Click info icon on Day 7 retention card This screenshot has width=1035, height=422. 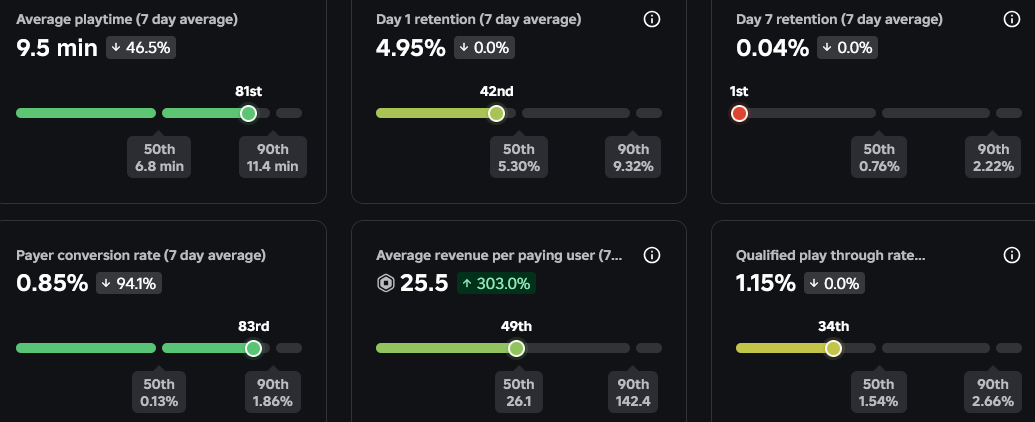pos(1012,20)
